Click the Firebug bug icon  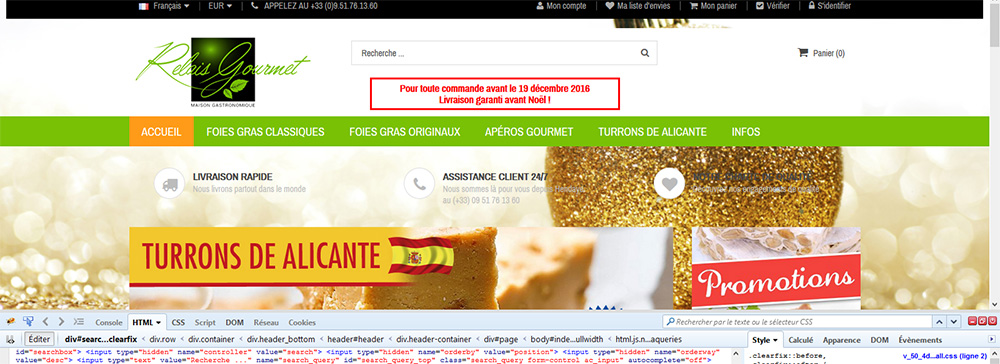pyautogui.click(x=11, y=322)
